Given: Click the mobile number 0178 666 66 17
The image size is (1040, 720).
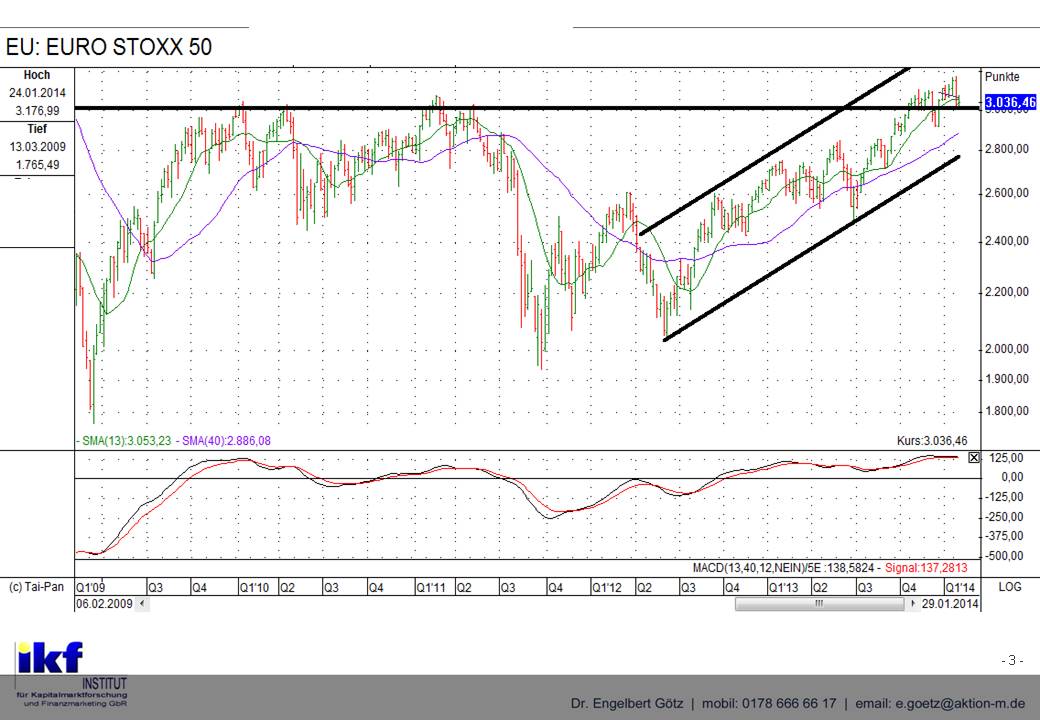Looking at the screenshot, I should click(x=789, y=703).
